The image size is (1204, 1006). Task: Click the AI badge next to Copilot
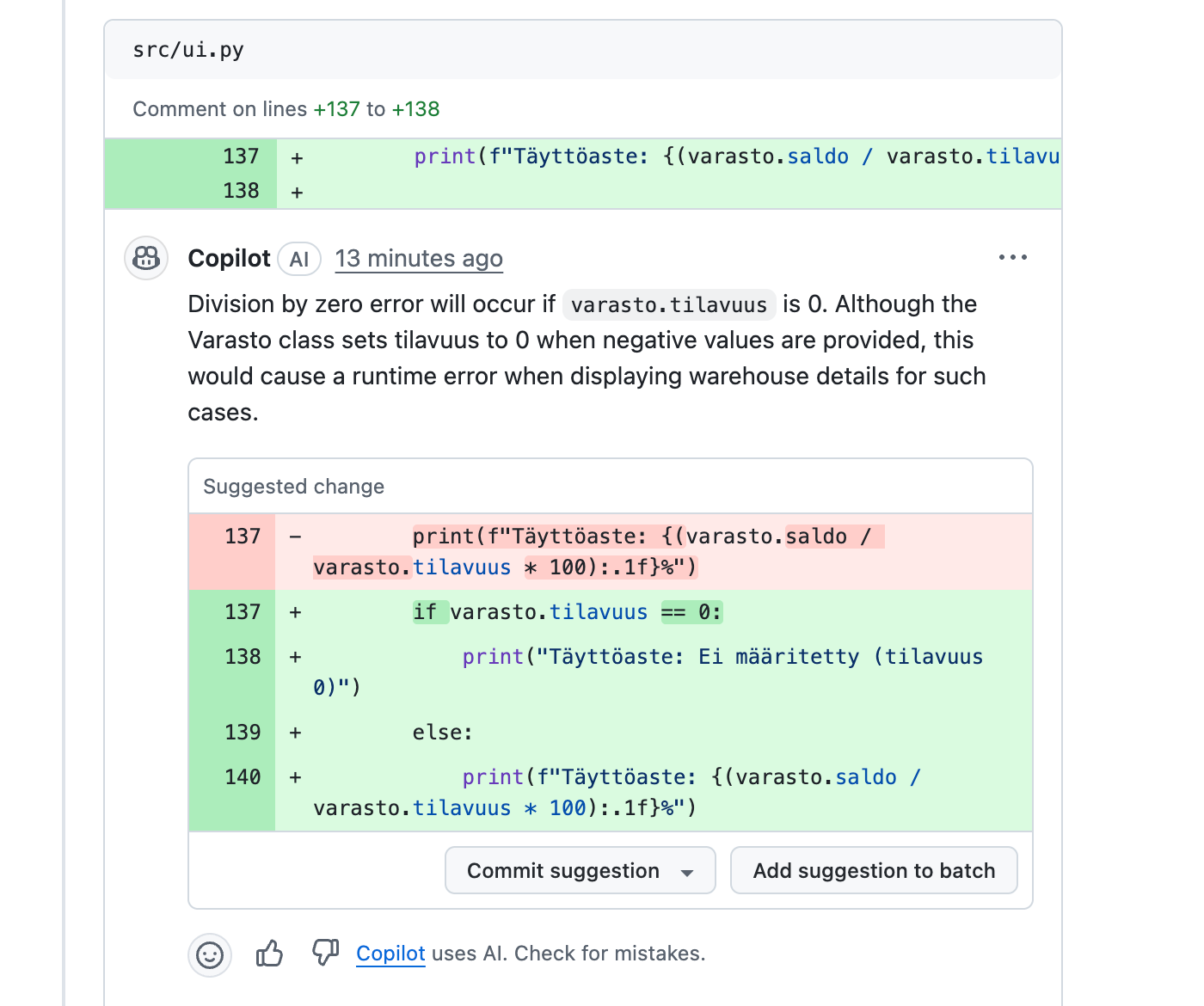[x=299, y=260]
